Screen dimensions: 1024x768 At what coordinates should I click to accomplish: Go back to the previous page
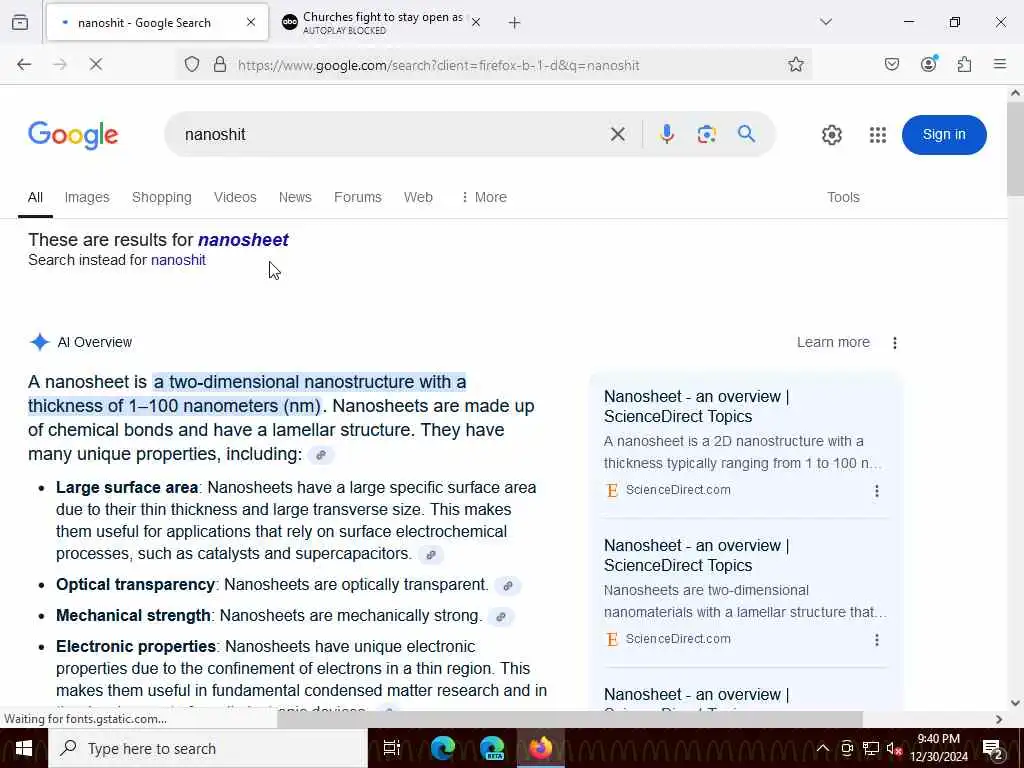[x=24, y=64]
